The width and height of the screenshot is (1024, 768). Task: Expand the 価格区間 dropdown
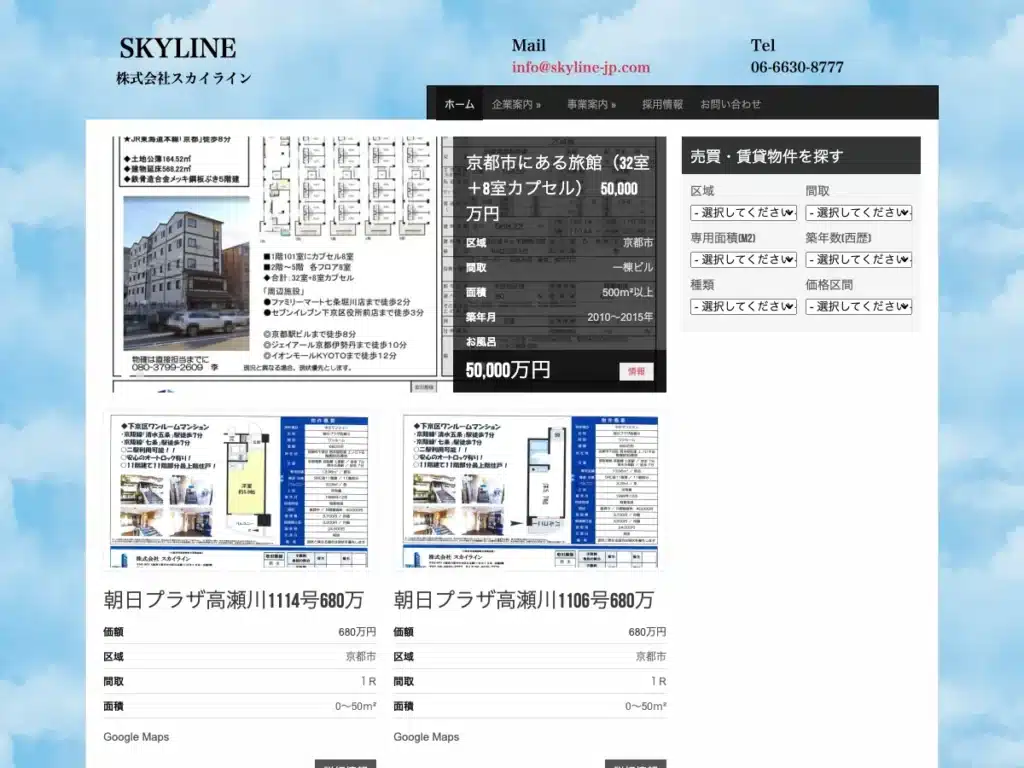858,306
